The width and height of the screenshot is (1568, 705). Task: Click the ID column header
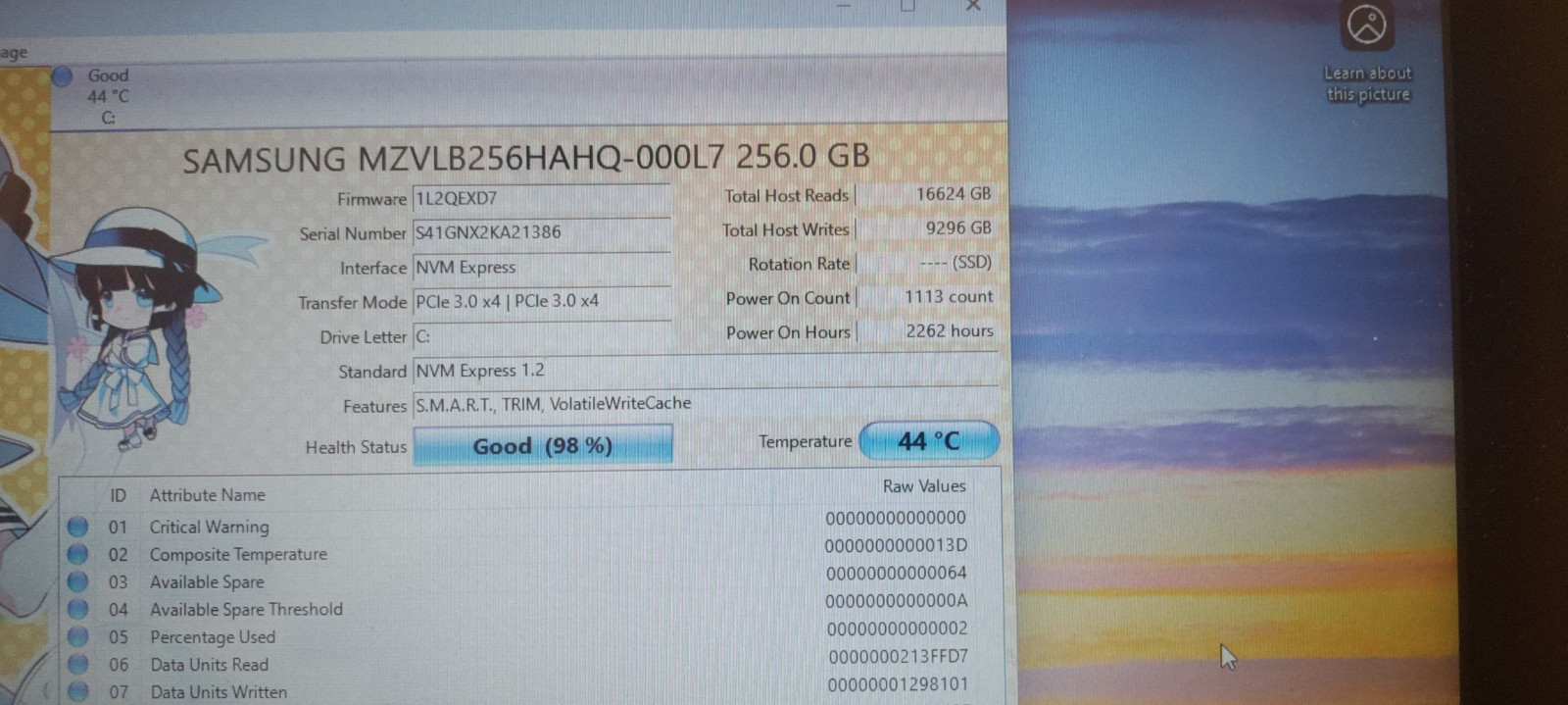click(x=118, y=495)
